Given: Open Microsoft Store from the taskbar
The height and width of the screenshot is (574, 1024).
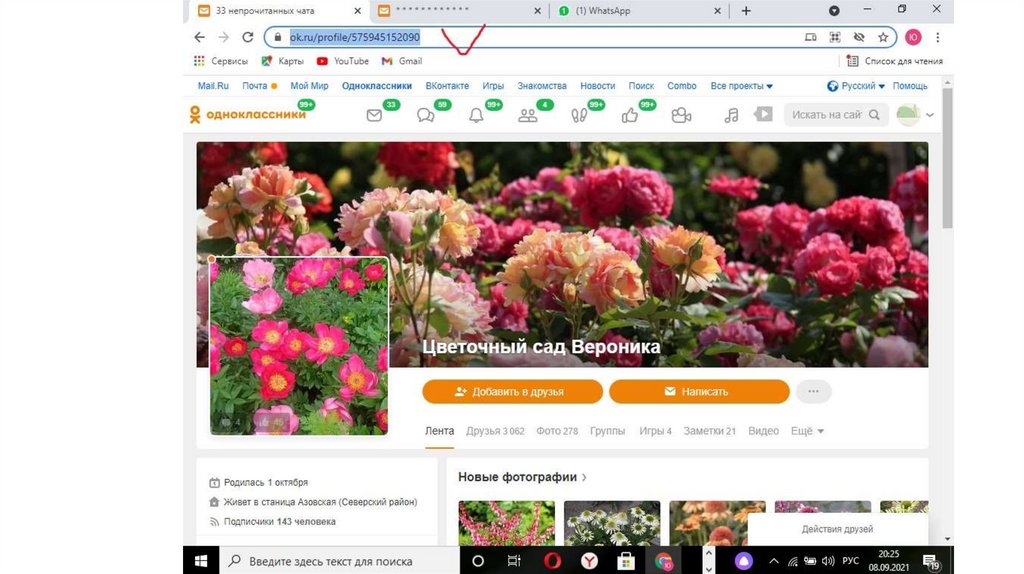Looking at the screenshot, I should click(626, 561).
